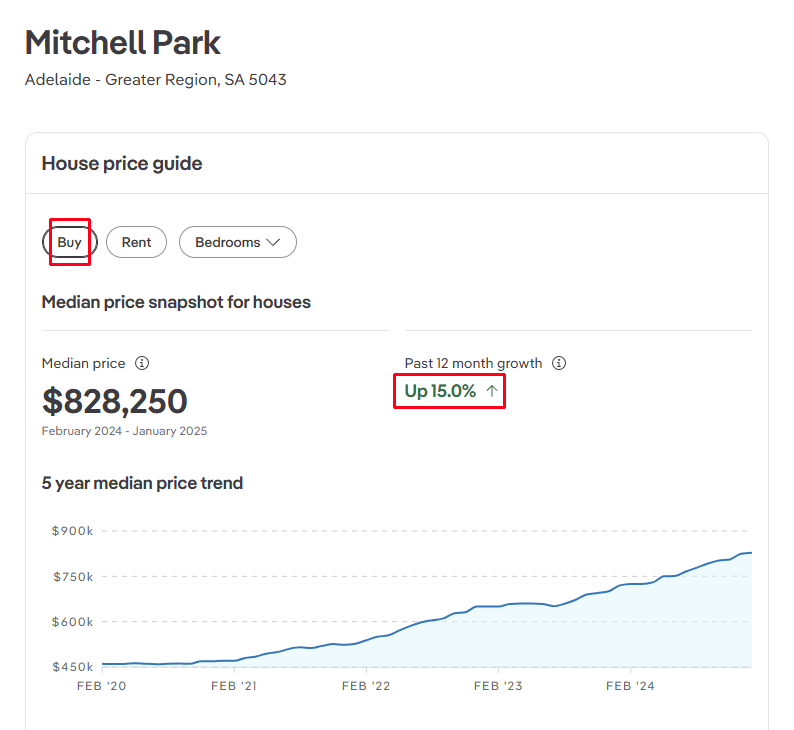Click the $900k y-axis label
794x730 pixels.
[x=72, y=531]
